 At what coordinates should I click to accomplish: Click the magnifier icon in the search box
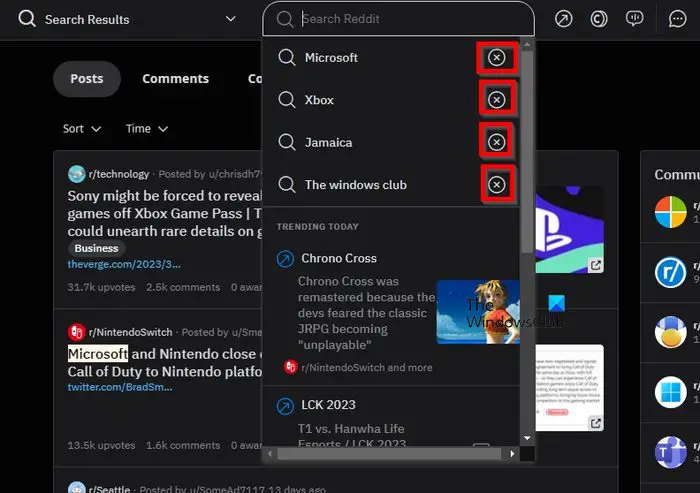(x=285, y=19)
